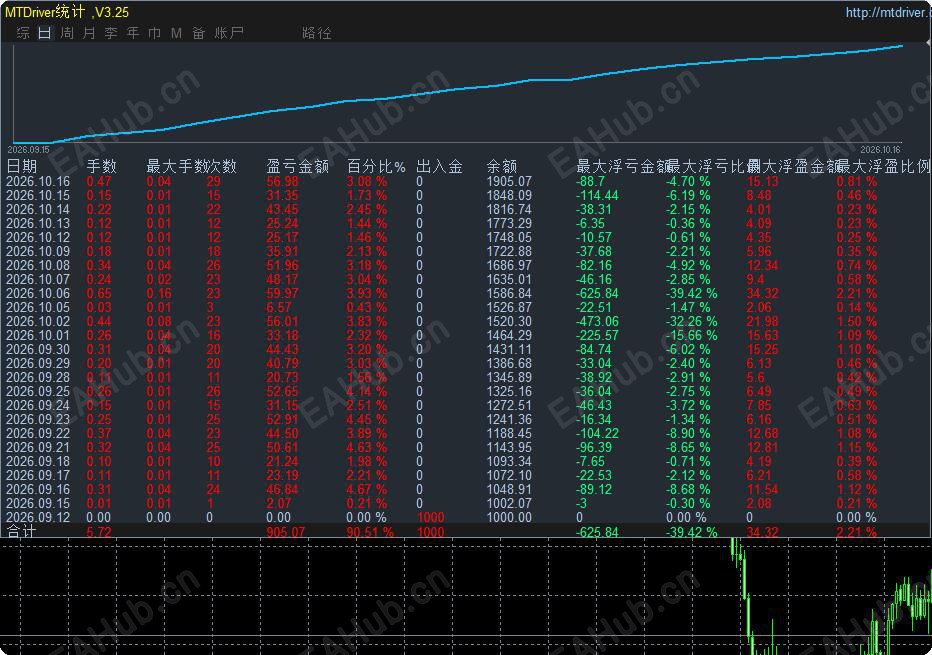This screenshot has width=932, height=655.
Task: Click the 日期 column header
Action: pos(22,166)
